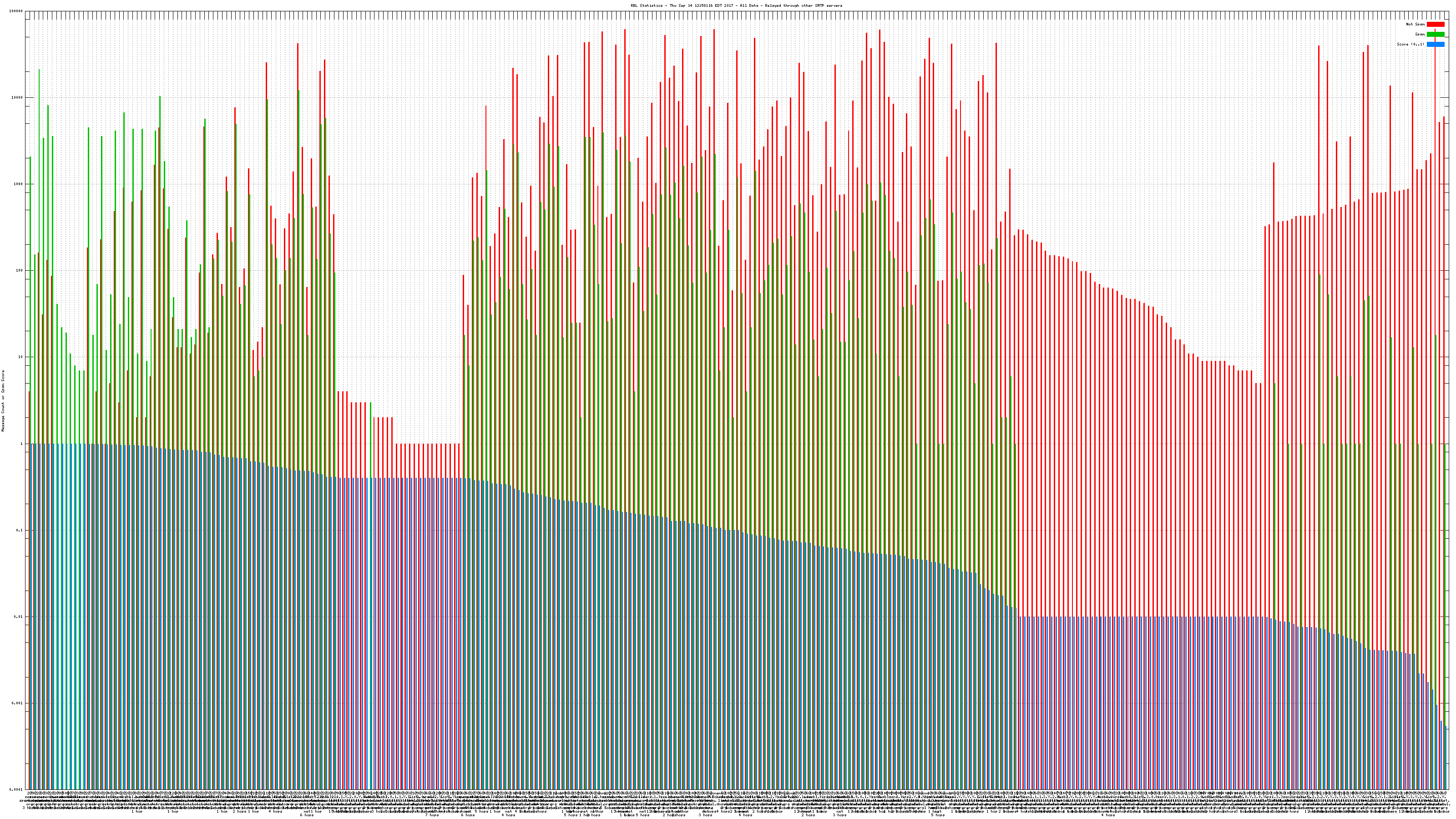Click the 100000 y-axis tick label

[16, 11]
